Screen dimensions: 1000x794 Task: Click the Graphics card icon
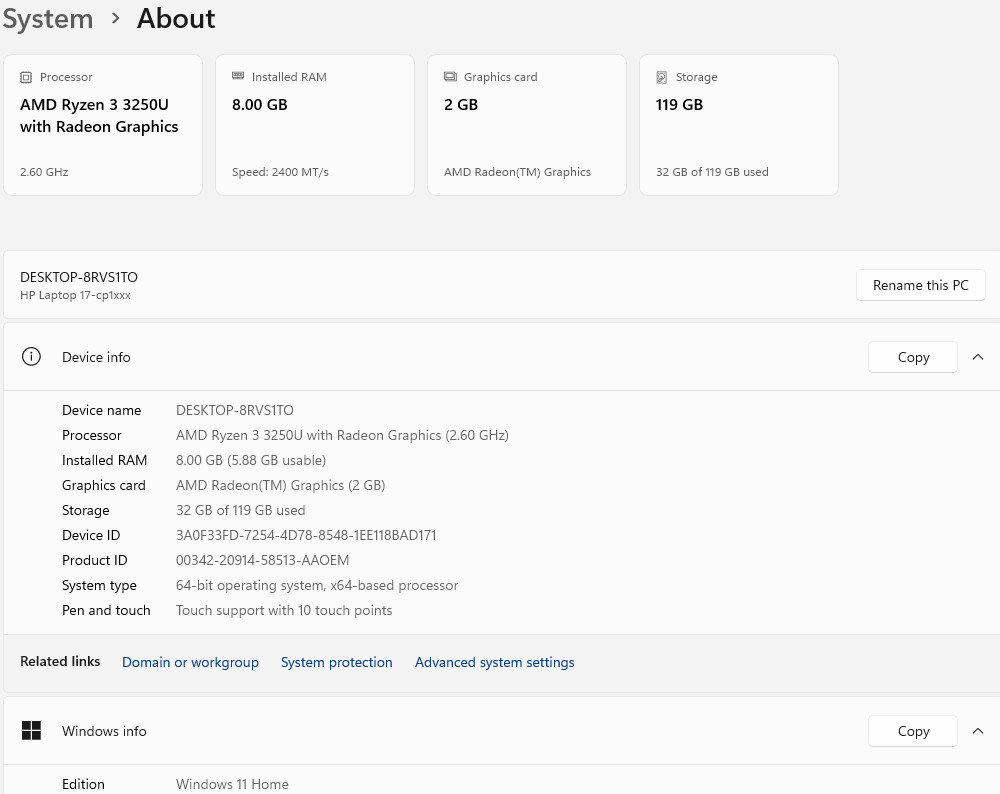click(450, 77)
